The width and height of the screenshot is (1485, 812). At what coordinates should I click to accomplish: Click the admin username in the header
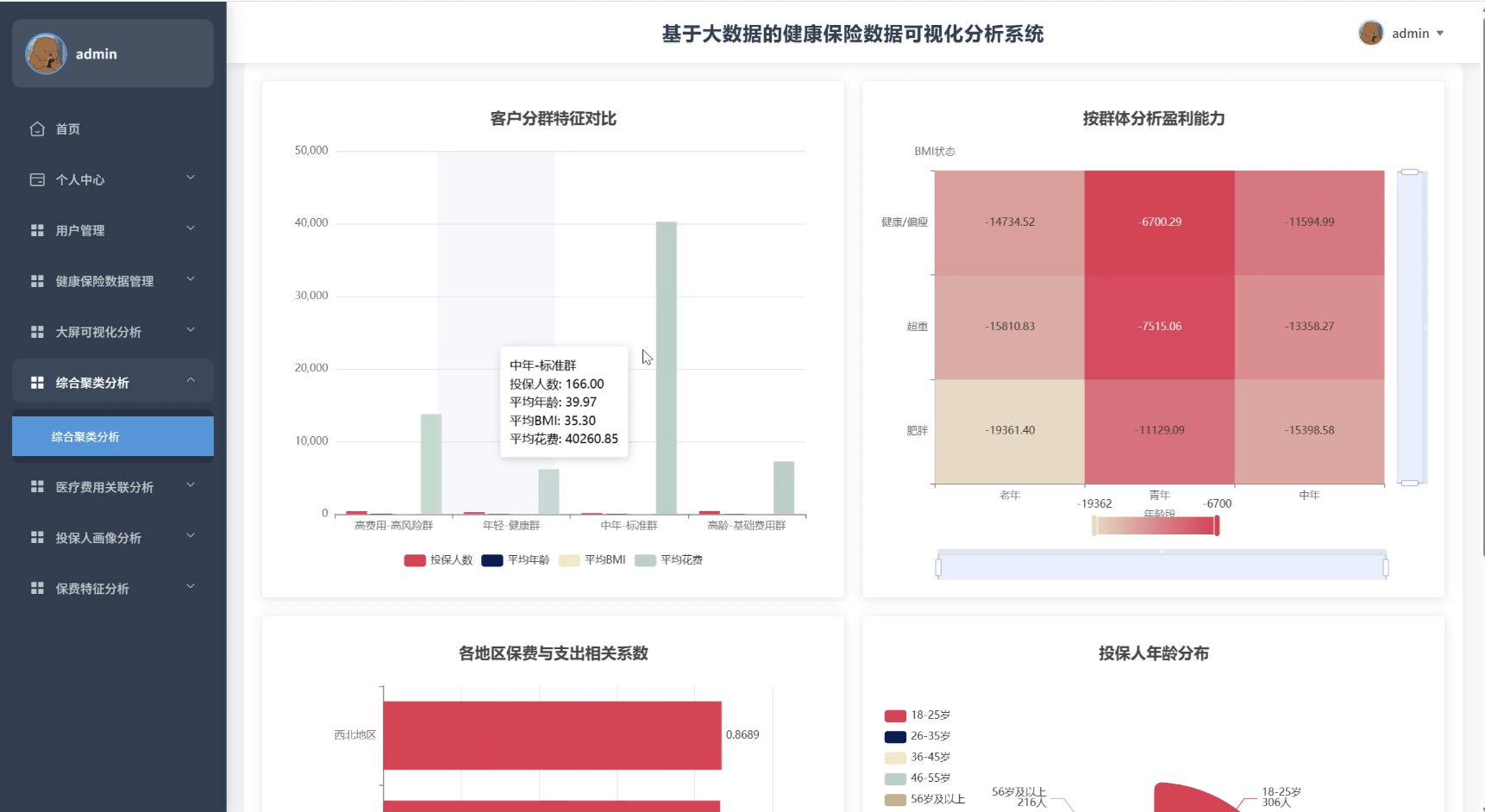coord(1410,34)
